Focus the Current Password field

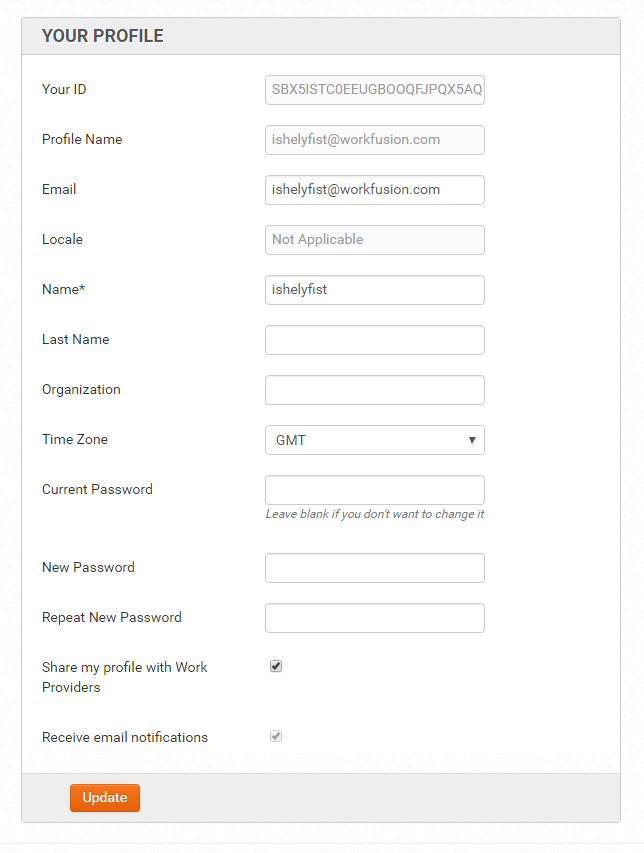pos(375,490)
